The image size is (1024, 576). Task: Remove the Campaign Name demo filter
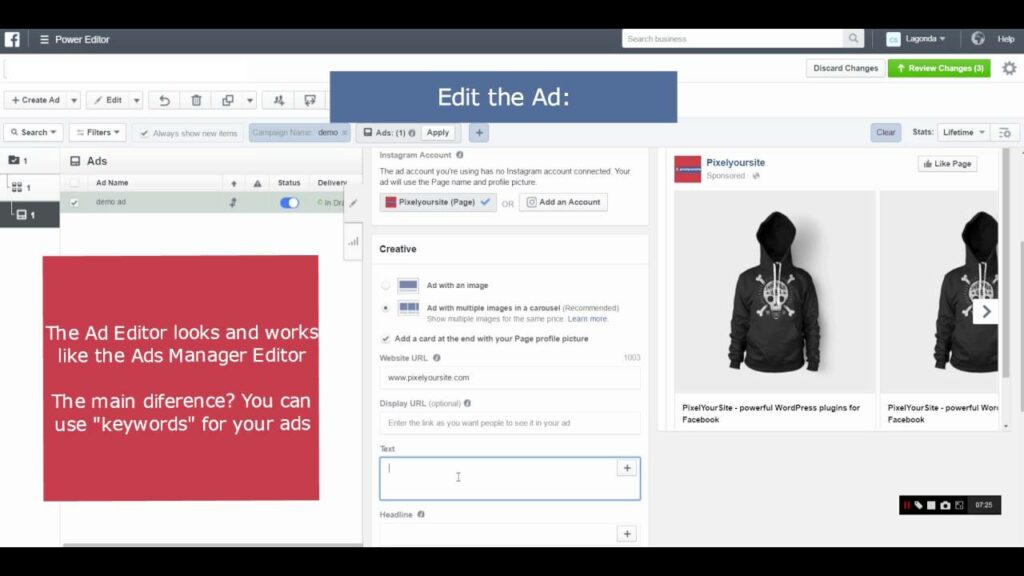(x=344, y=133)
